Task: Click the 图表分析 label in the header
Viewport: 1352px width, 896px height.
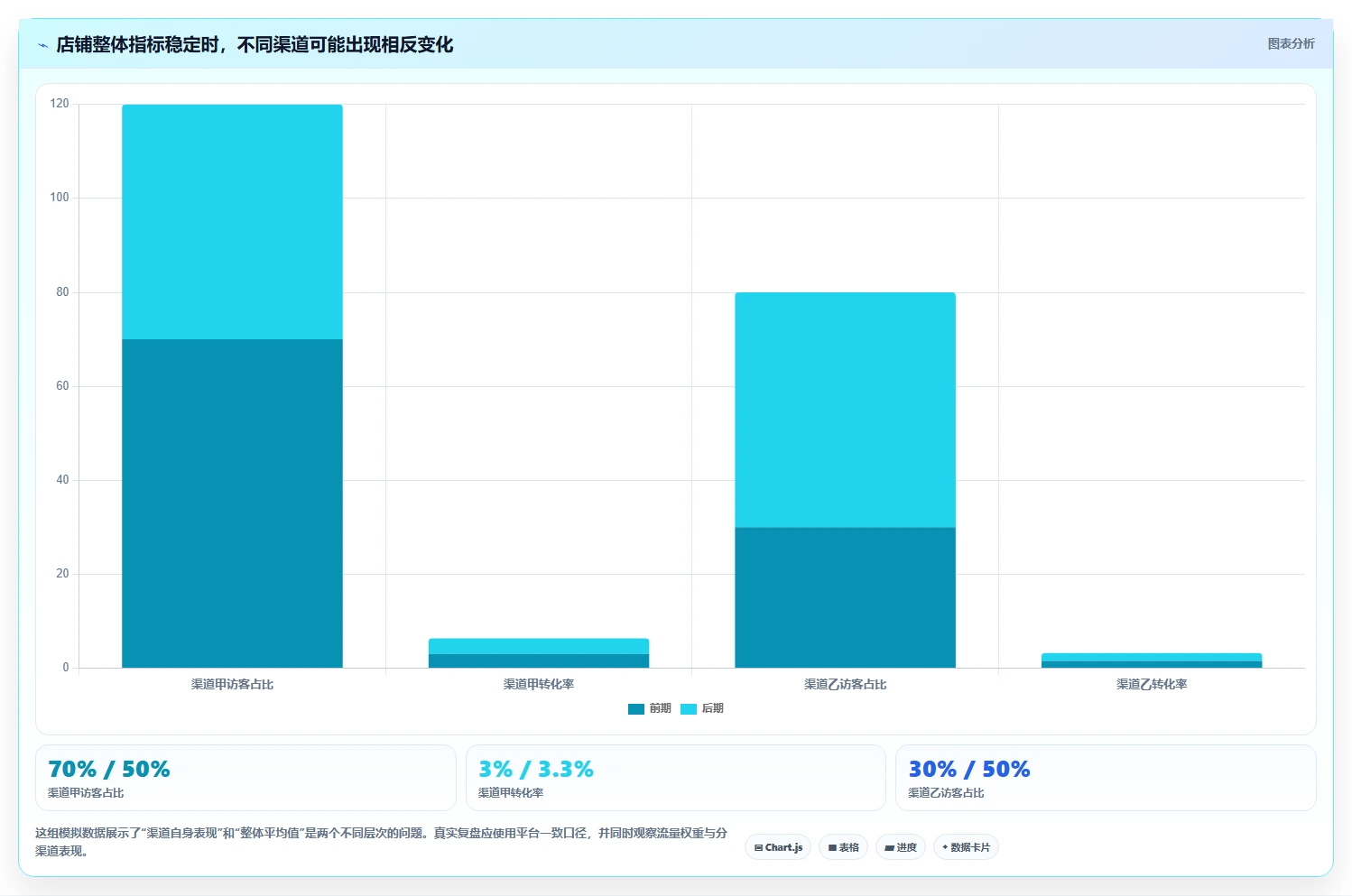Action: pyautogui.click(x=1291, y=43)
